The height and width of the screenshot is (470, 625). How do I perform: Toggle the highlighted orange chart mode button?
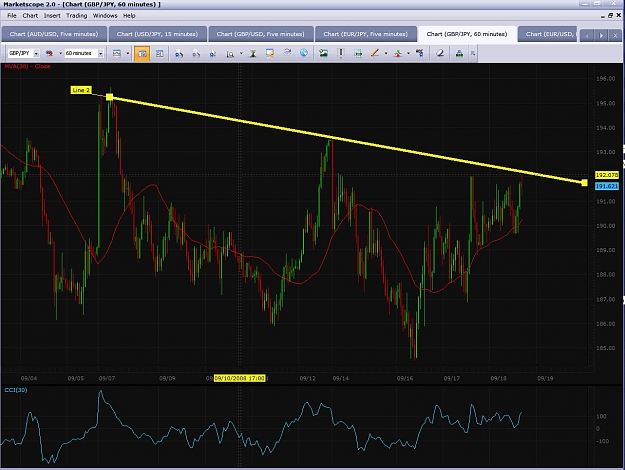[x=142, y=53]
